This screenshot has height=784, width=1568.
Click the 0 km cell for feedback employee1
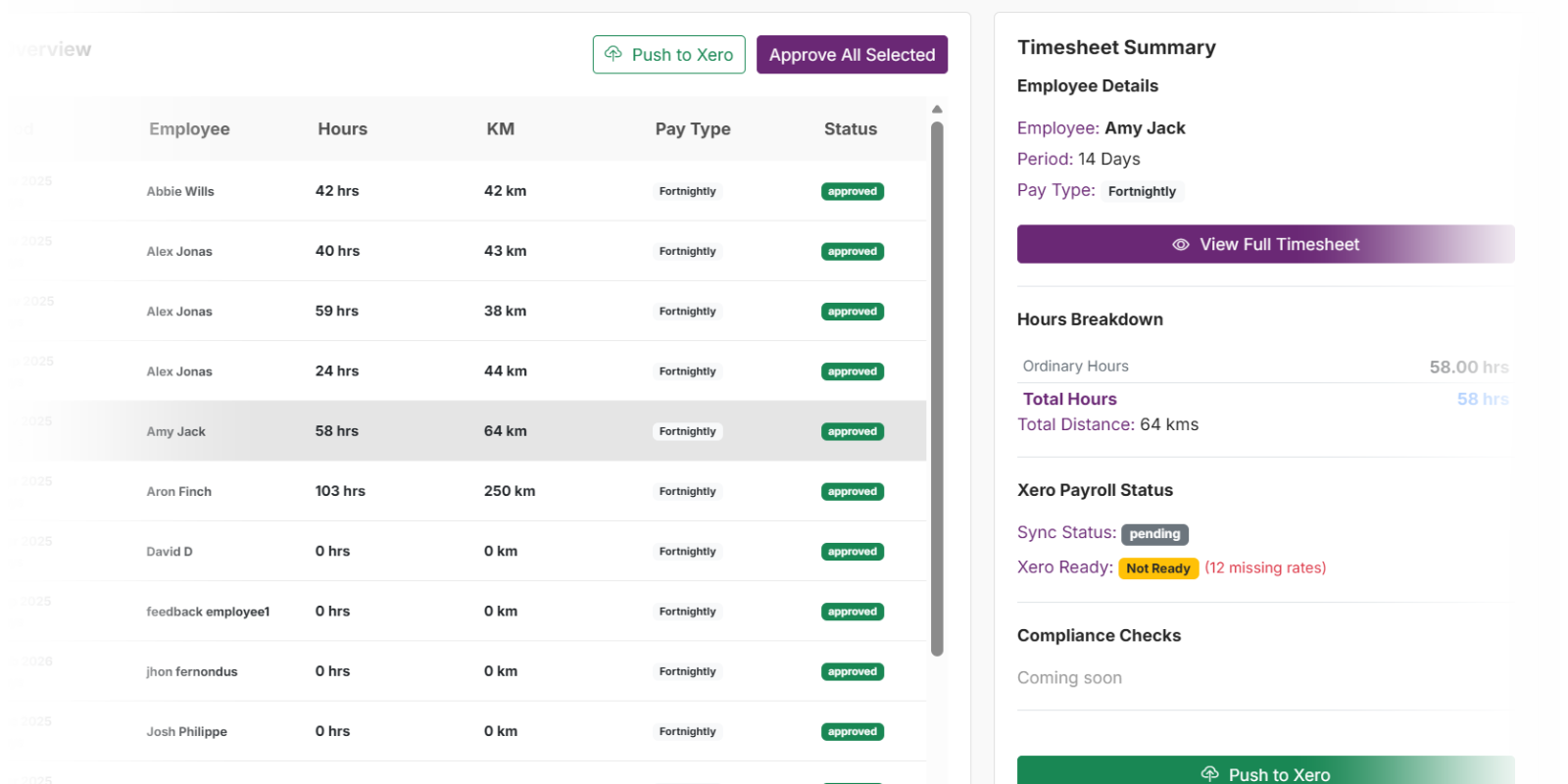click(x=501, y=611)
